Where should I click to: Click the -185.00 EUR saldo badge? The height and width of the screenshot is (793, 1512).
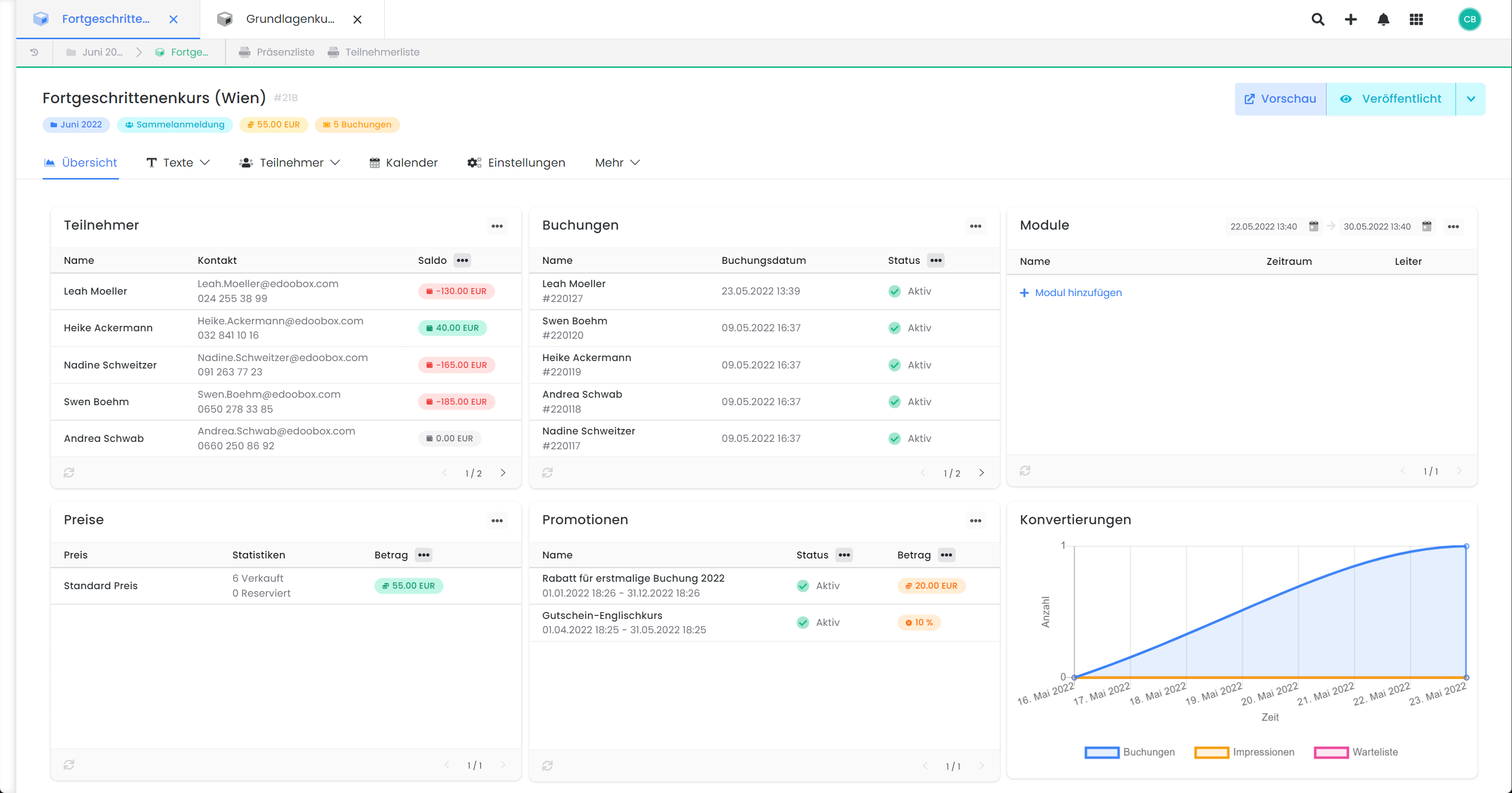tap(457, 402)
